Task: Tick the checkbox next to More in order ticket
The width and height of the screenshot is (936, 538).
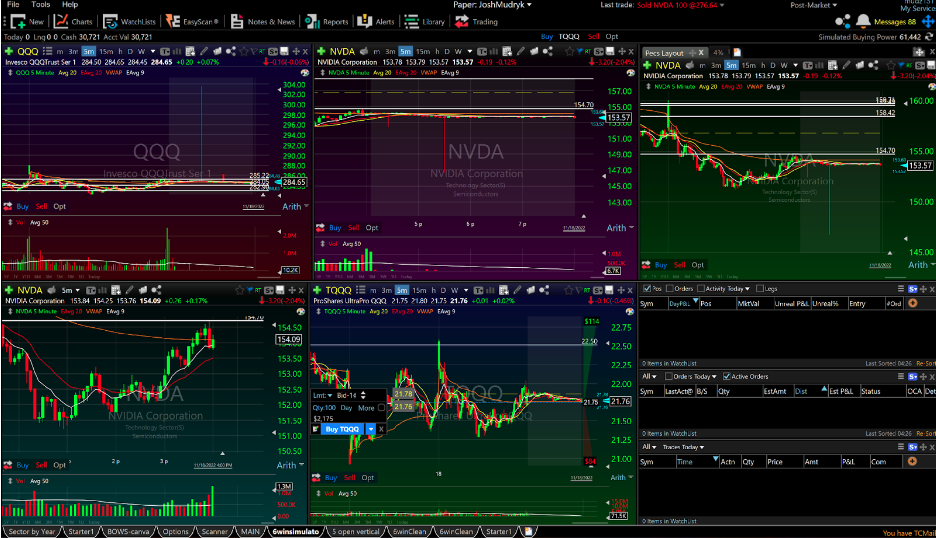Action: (381, 408)
